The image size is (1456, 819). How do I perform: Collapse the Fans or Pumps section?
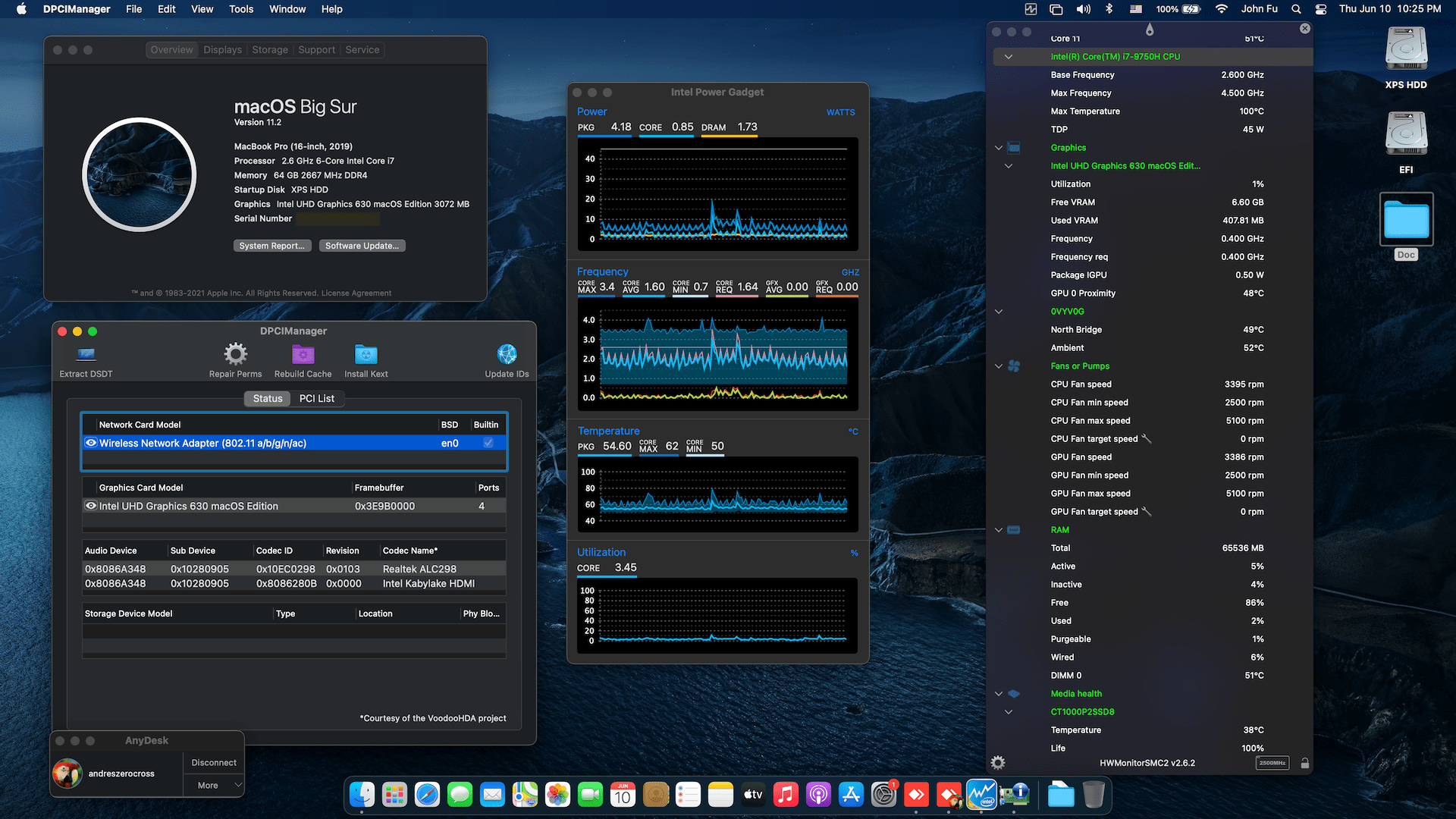(x=999, y=366)
